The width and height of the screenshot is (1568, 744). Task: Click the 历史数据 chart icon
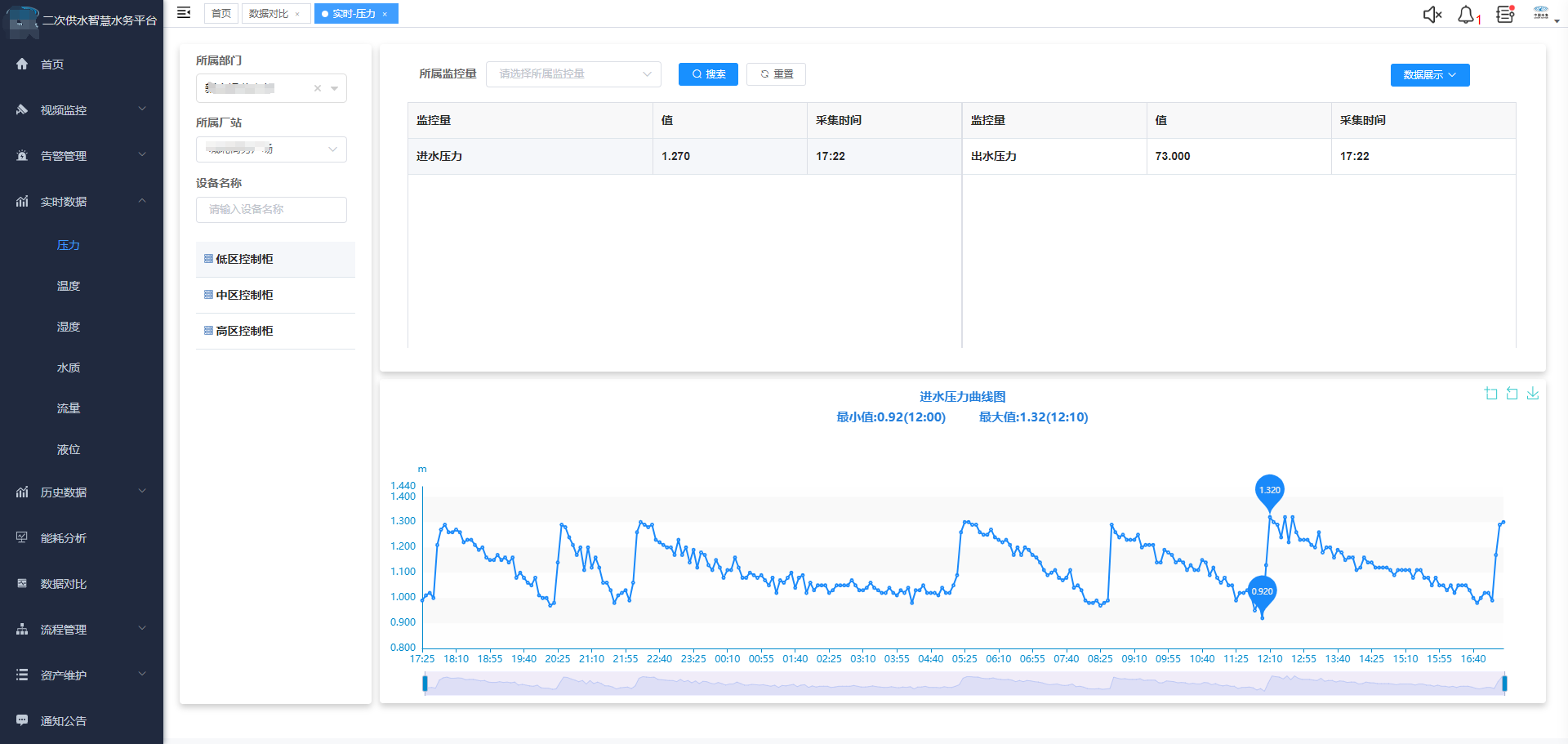(x=22, y=492)
